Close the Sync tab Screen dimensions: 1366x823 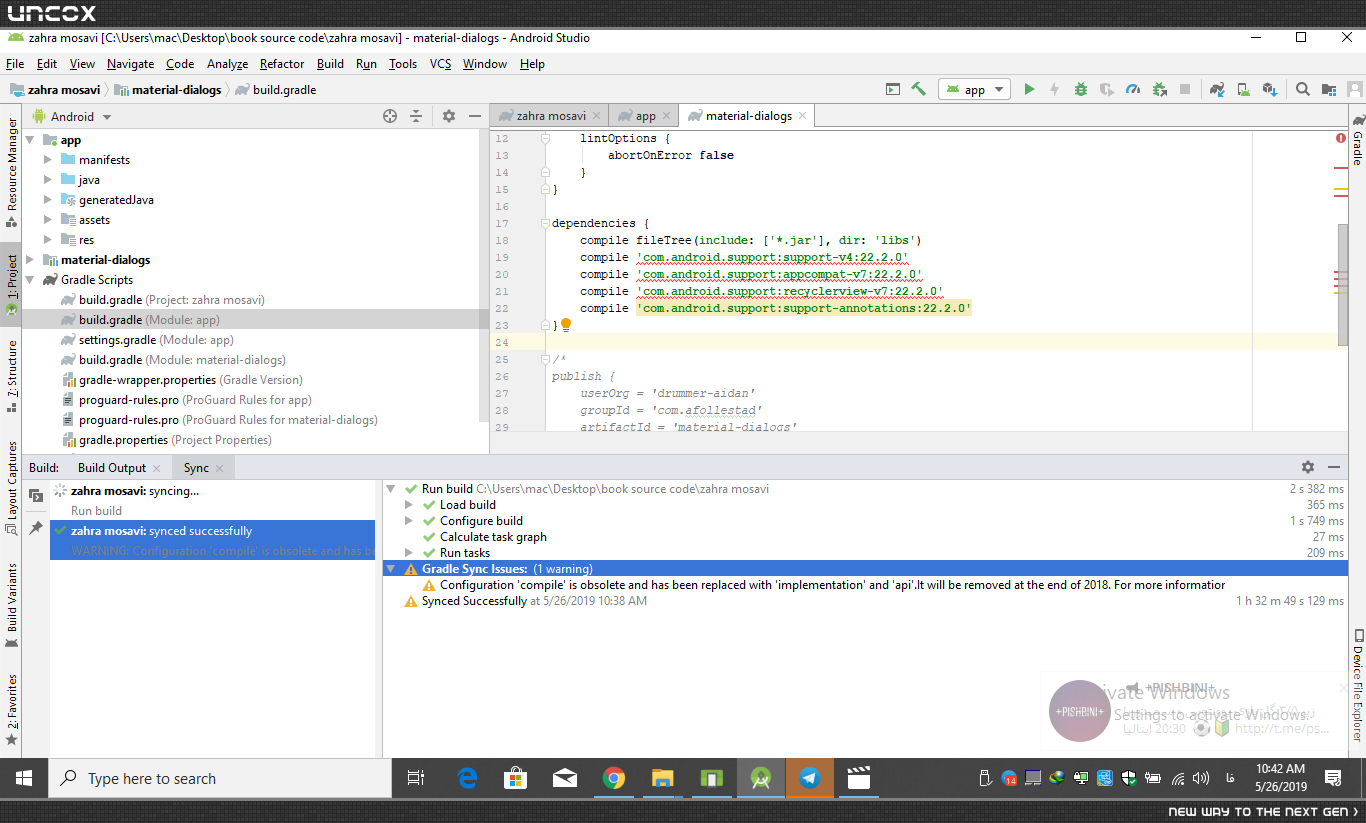pos(220,468)
